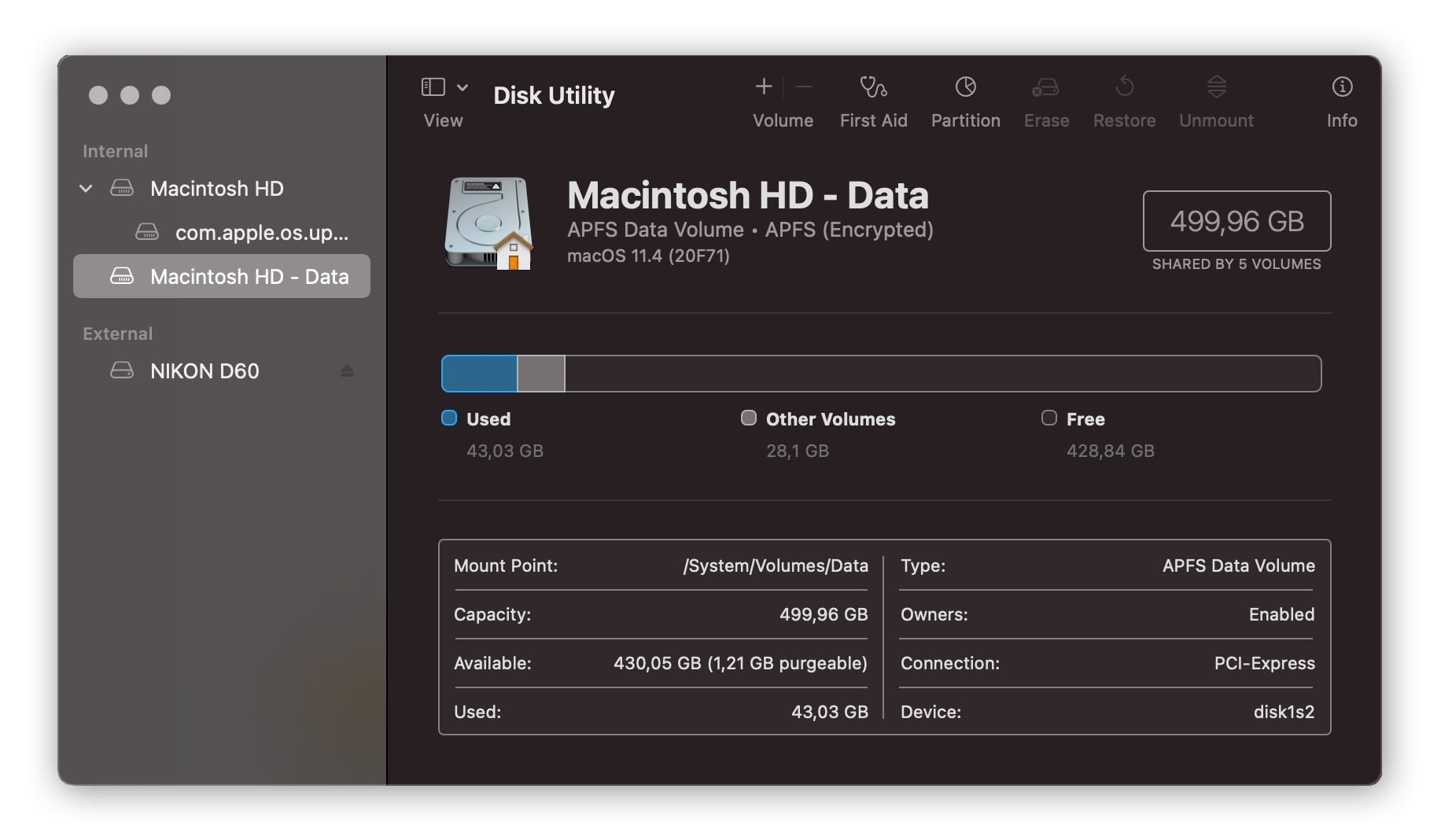Click the gray Other Volumes bar segment
This screenshot has width=1441, height=840.
pyautogui.click(x=541, y=374)
